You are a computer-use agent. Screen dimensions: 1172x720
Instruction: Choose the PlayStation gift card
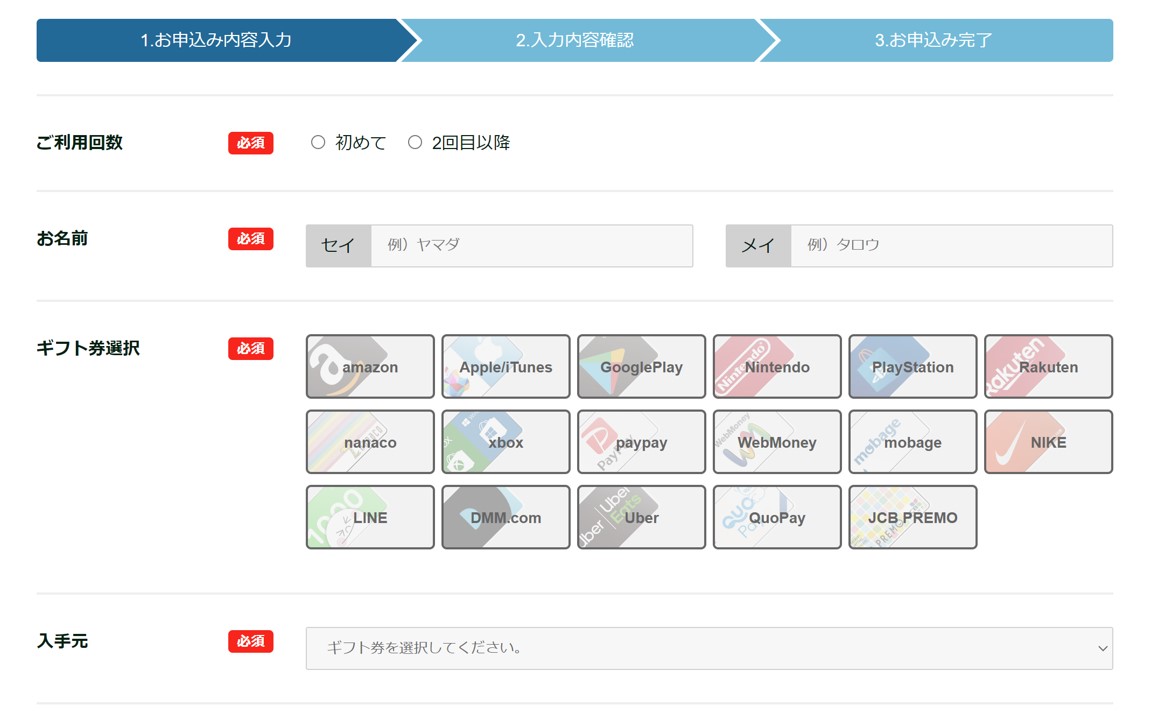point(913,366)
